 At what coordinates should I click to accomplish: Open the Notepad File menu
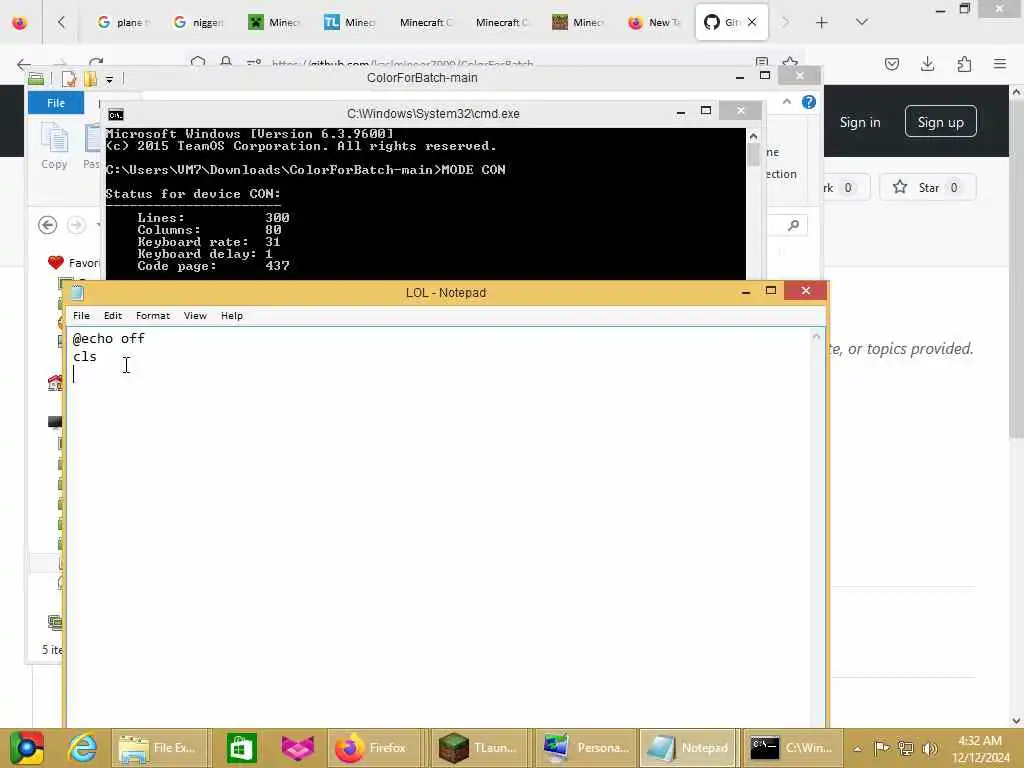point(82,315)
